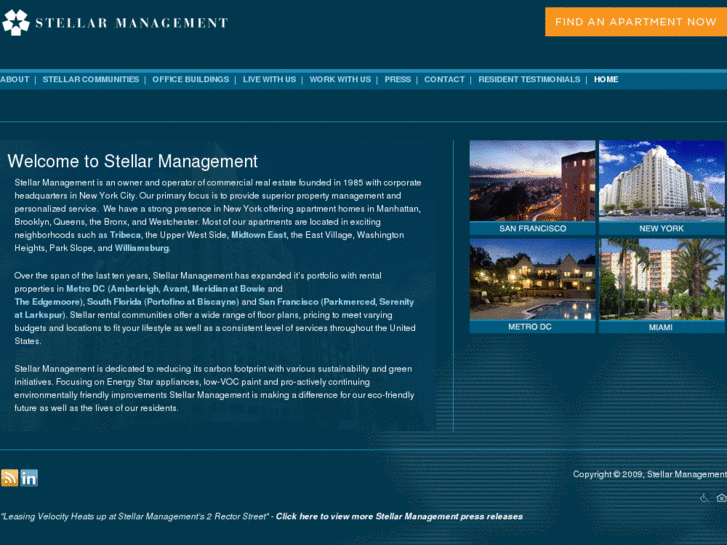Follow the Midtown East link
This screenshot has width=727, height=545.
[x=259, y=235]
